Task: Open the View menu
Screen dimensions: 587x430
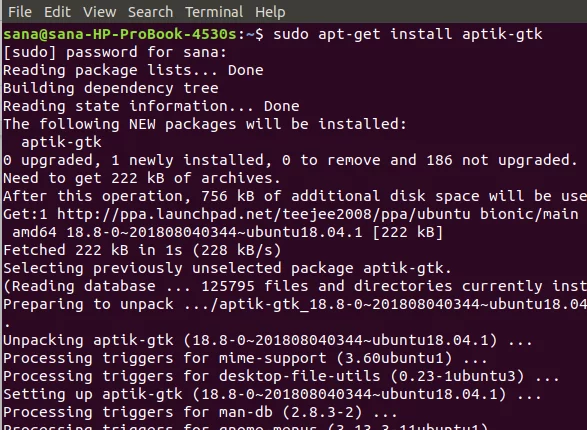Action: pos(99,12)
